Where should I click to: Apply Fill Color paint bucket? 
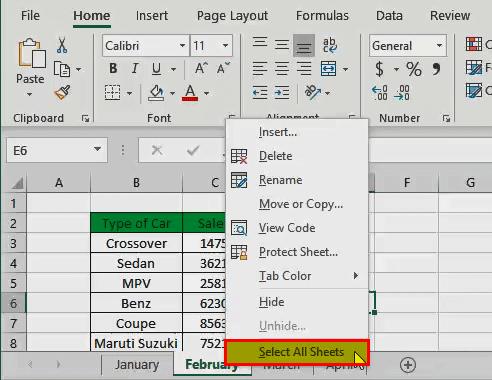[156, 93]
